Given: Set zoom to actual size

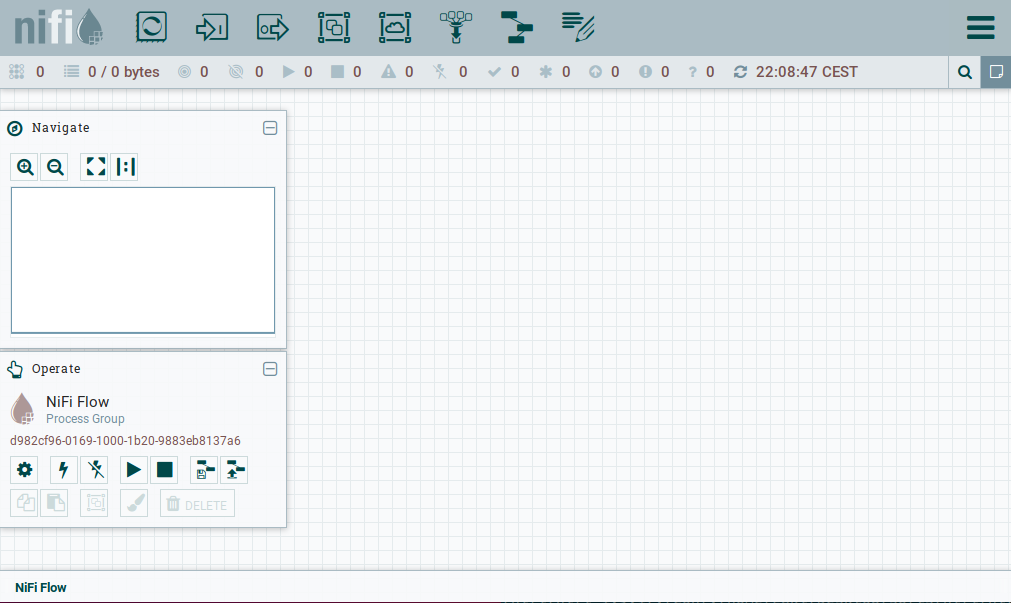Looking at the screenshot, I should 124,167.
